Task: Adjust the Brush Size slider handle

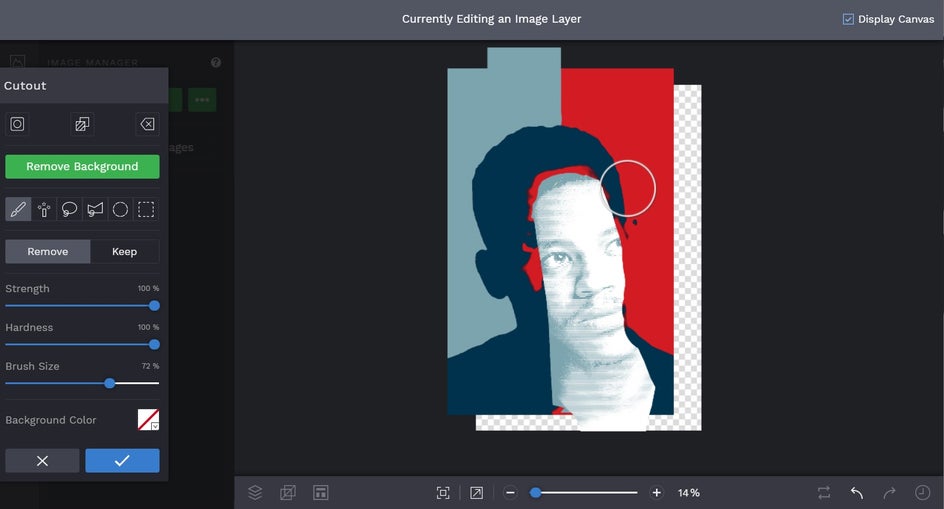Action: pos(110,383)
